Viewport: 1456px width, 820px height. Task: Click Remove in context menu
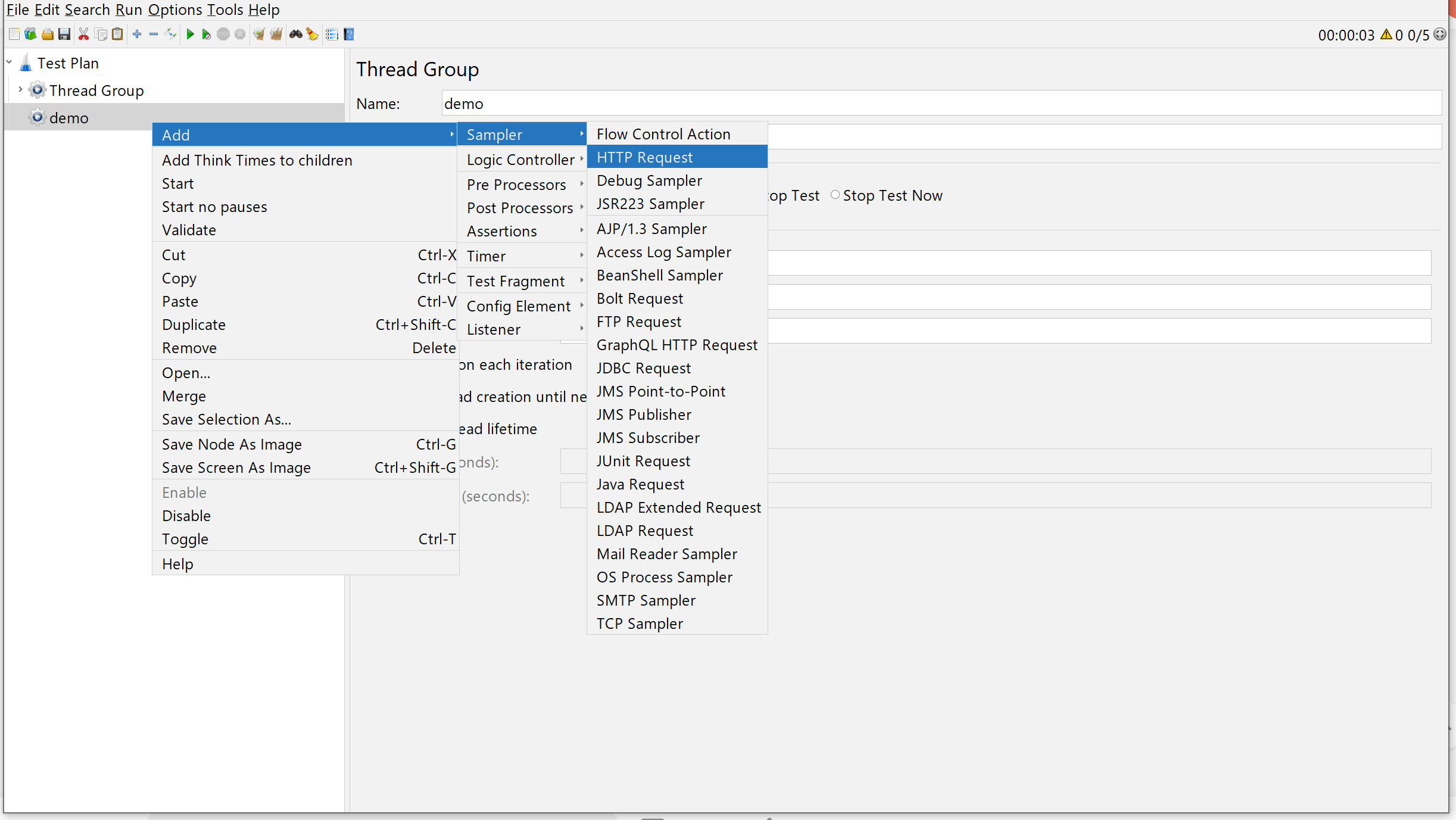tap(305, 348)
